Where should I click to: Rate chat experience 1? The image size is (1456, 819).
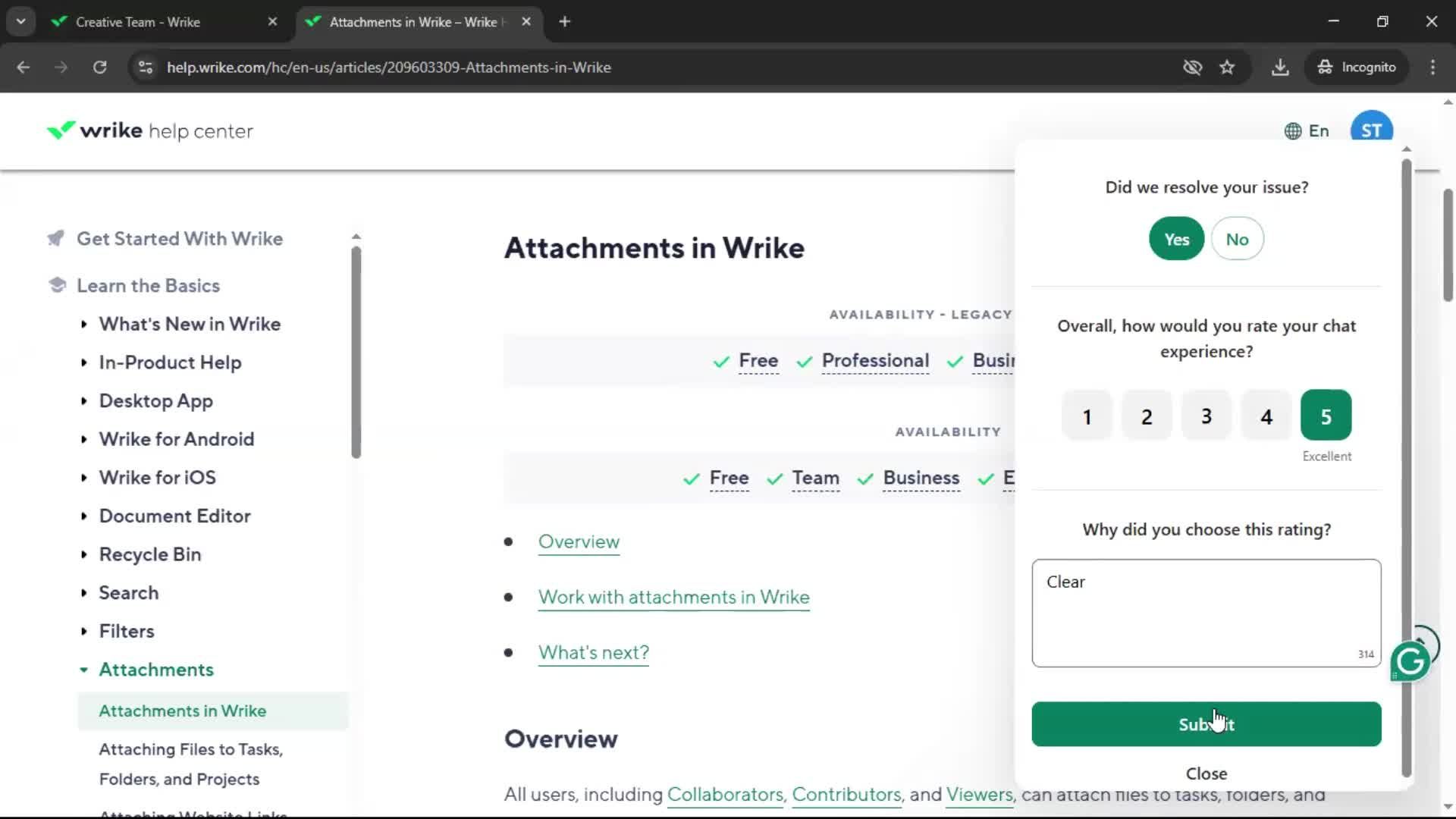click(x=1087, y=416)
